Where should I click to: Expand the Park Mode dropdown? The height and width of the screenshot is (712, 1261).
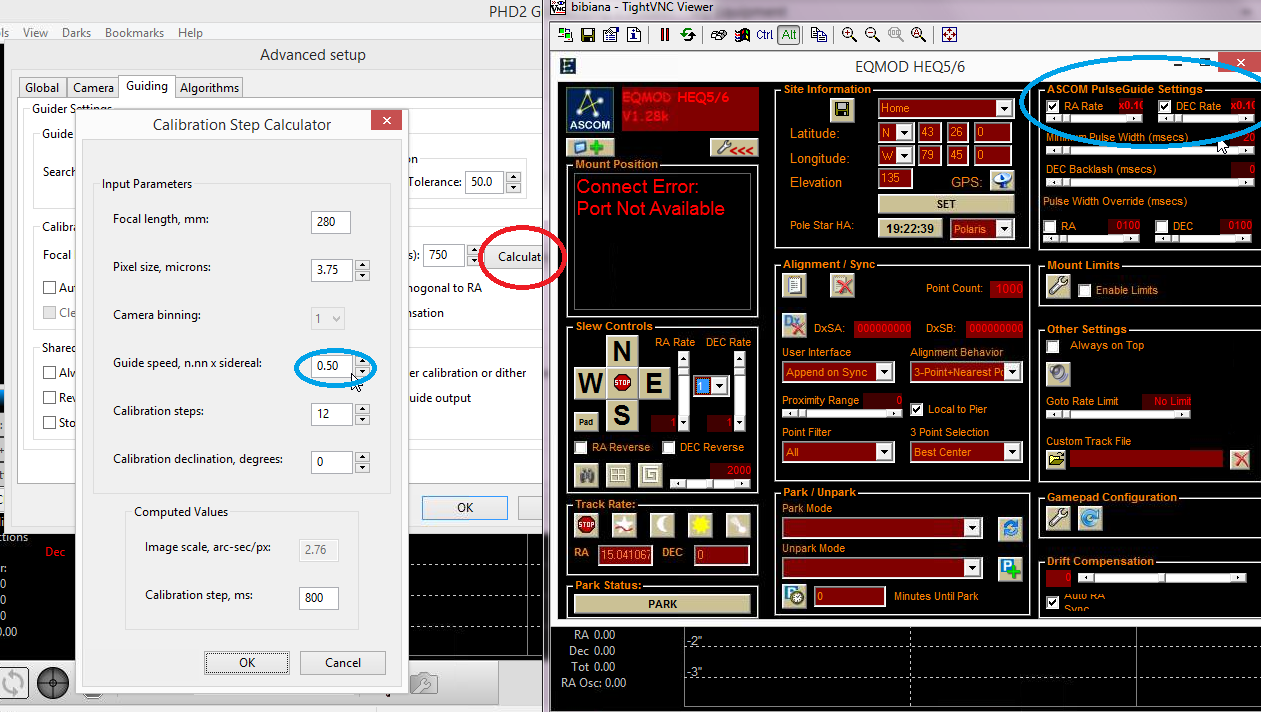[972, 527]
